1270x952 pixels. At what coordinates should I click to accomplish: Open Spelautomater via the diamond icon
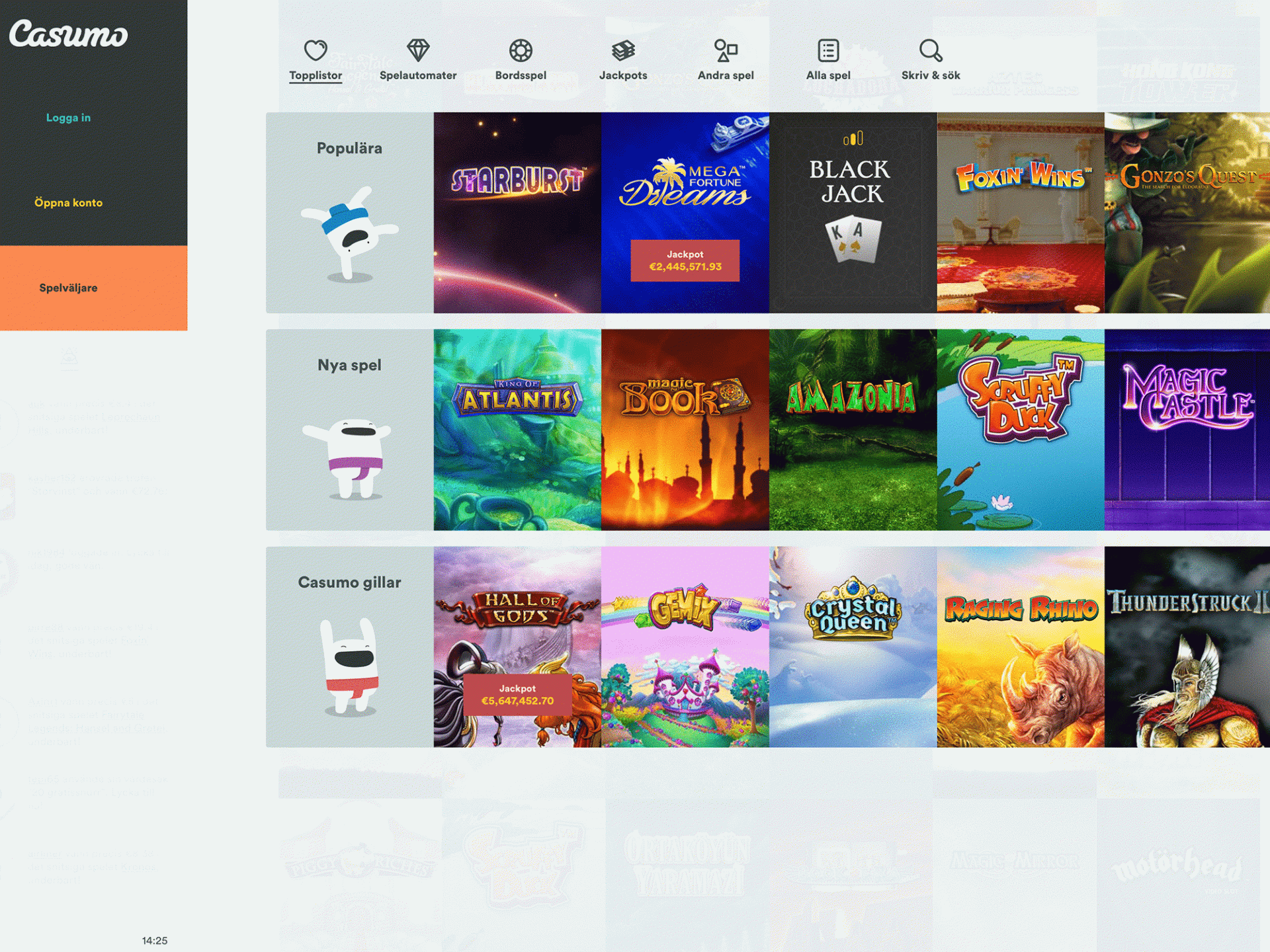tap(418, 50)
